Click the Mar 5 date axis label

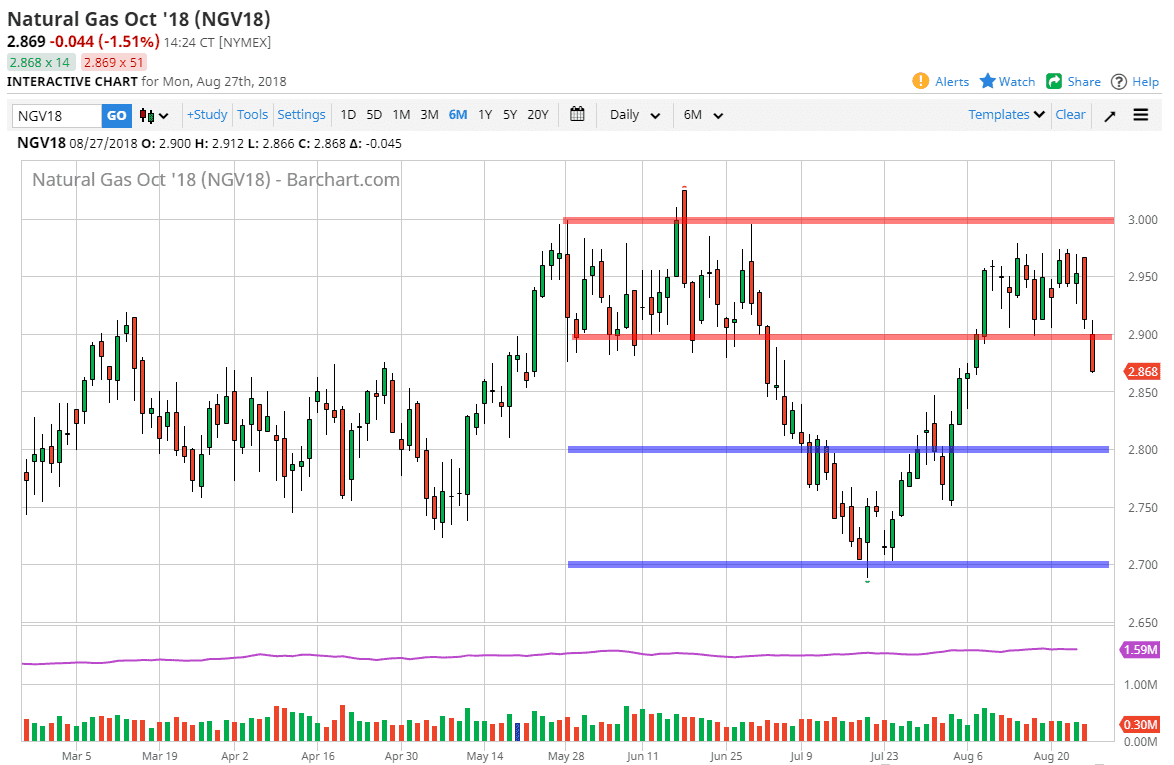tap(76, 756)
